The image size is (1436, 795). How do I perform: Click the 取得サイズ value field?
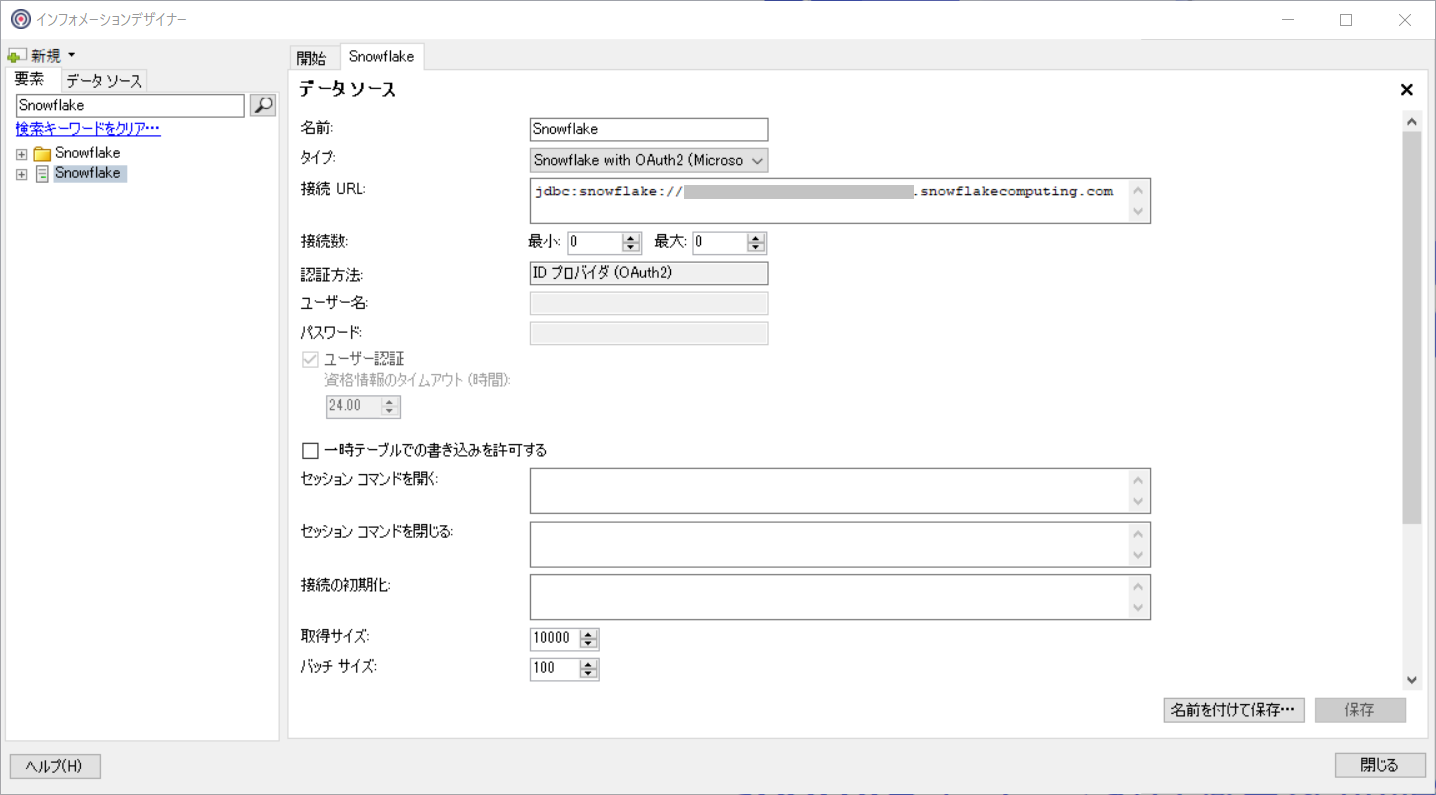[555, 639]
